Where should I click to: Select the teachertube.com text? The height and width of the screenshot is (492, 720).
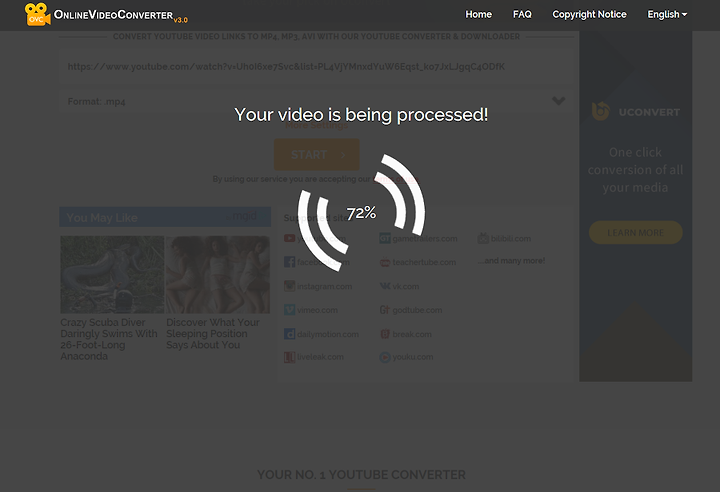pos(424,262)
